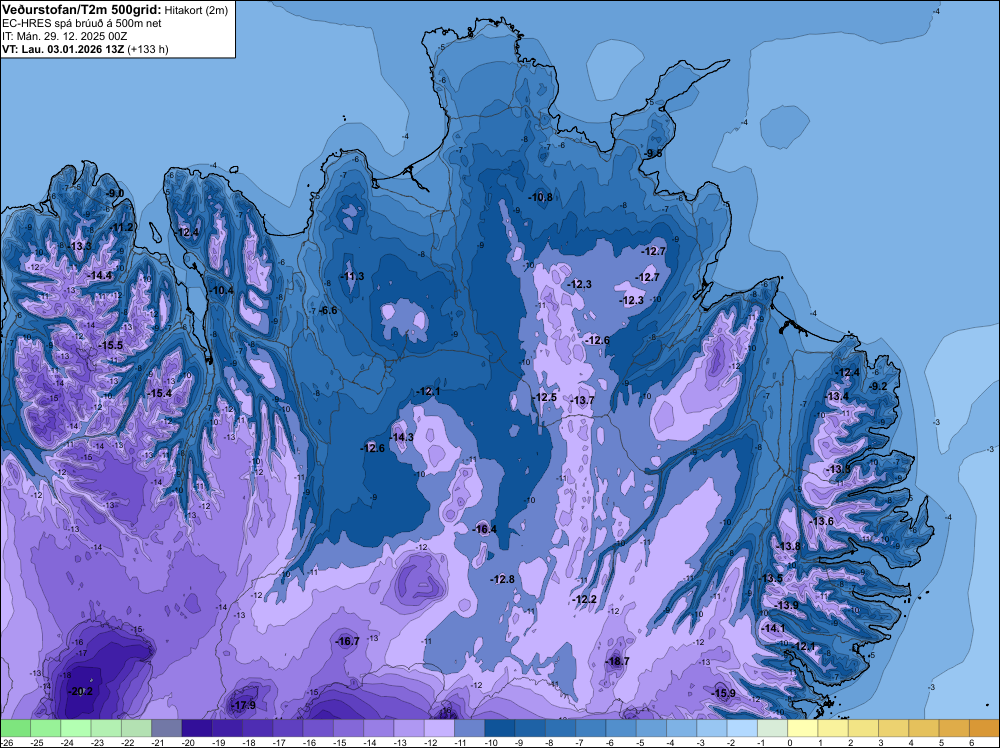The height and width of the screenshot is (748, 1000).
Task: Select the -2 light sky-blue legend swatch
Action: (742, 728)
